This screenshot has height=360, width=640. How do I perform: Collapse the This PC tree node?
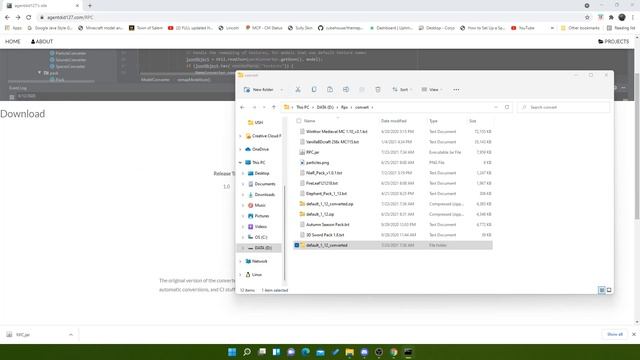[240, 162]
